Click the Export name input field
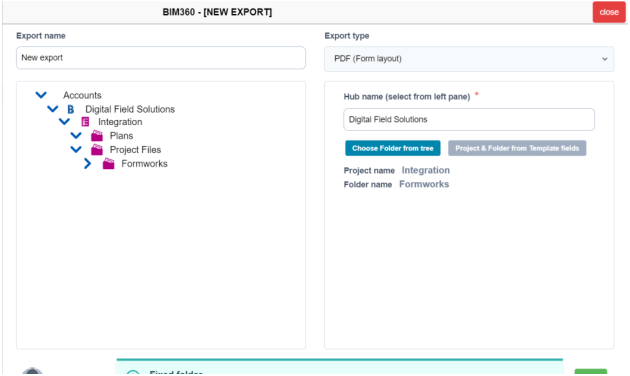The image size is (630, 376). pyautogui.click(x=161, y=58)
